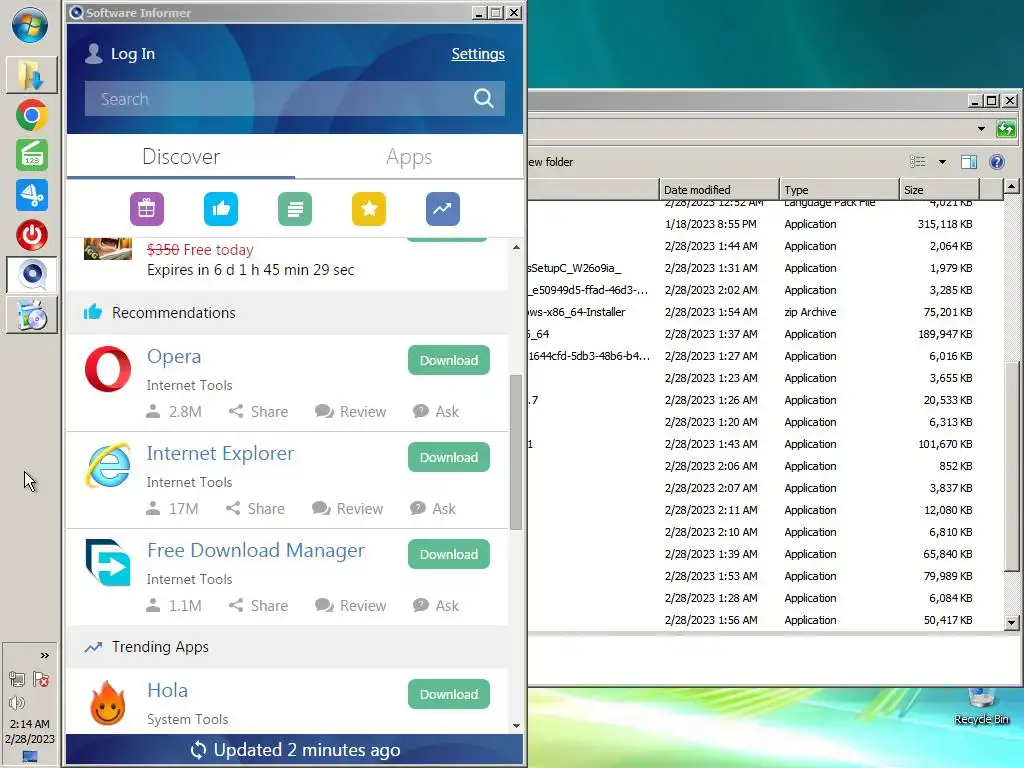
Task: Click Review under Opera
Action: (x=351, y=411)
